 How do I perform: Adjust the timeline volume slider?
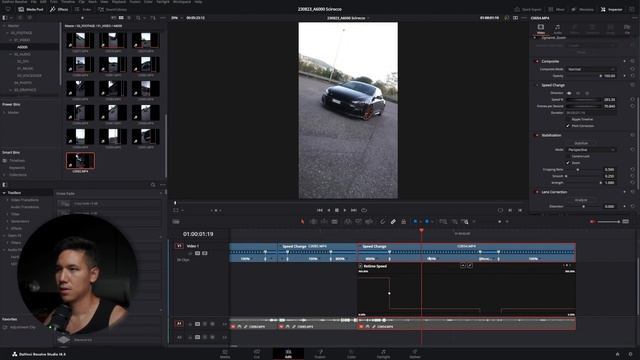pos(609,222)
